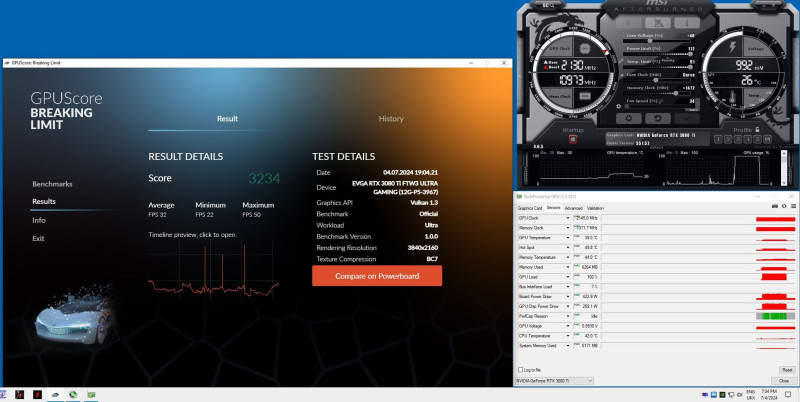
Task: Click taskbar clock showing 7:04 PM
Action: 769,395
